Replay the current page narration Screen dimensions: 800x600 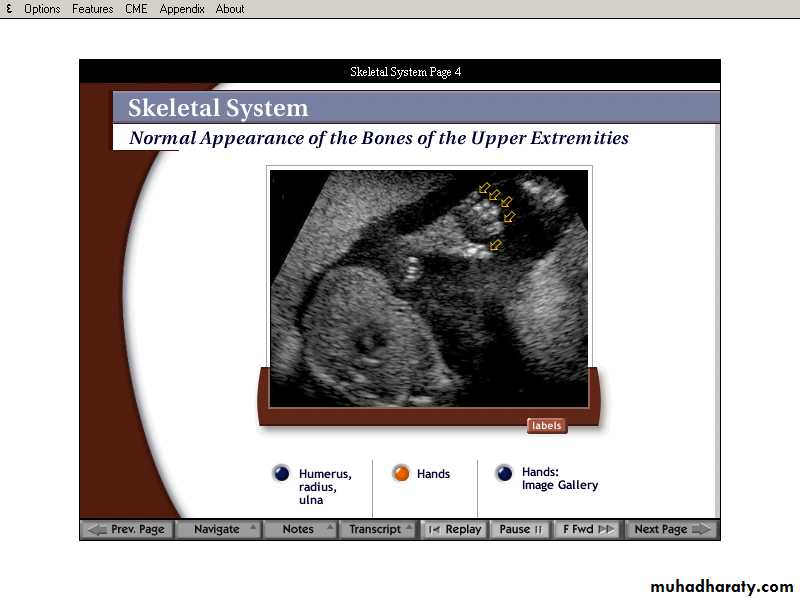pos(454,529)
